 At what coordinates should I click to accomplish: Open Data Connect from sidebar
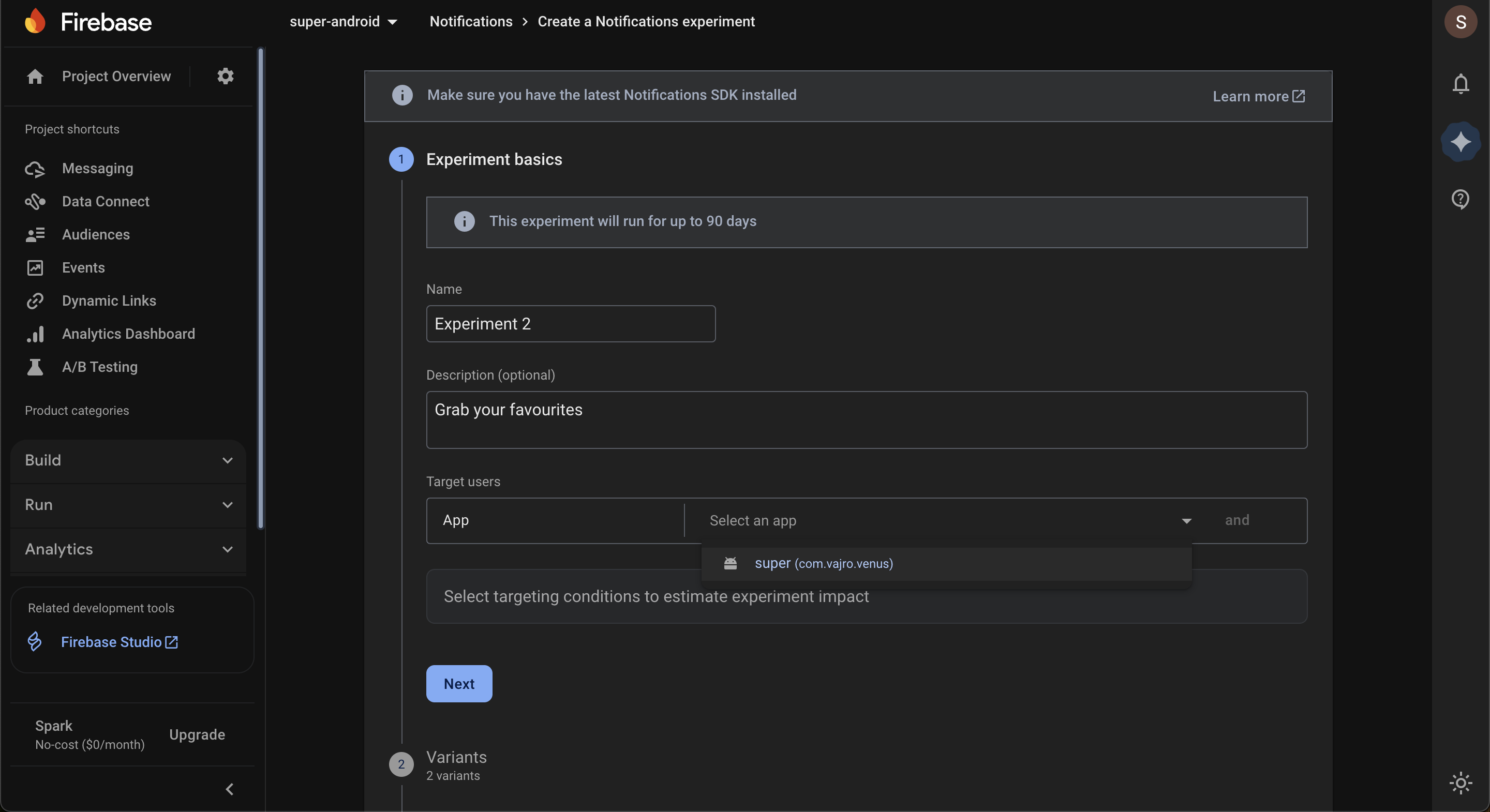pyautogui.click(x=105, y=201)
